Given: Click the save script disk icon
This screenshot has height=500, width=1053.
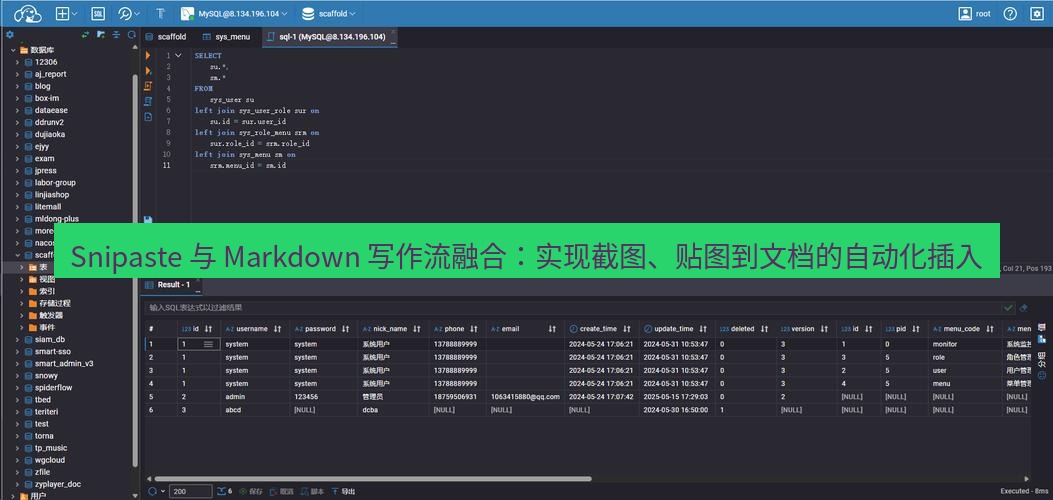Looking at the screenshot, I should 148,219.
